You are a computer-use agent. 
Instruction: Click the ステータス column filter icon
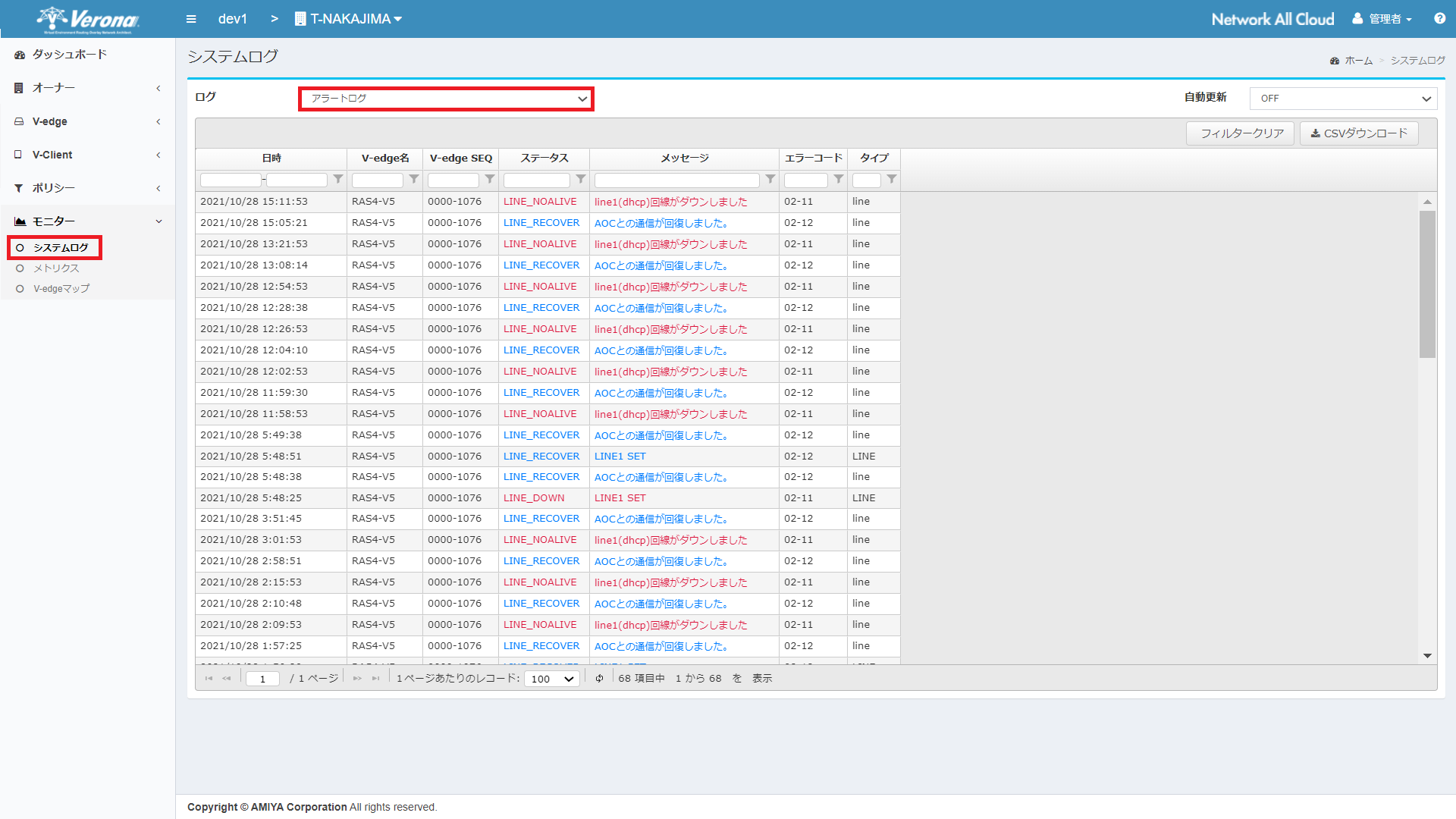pos(581,180)
